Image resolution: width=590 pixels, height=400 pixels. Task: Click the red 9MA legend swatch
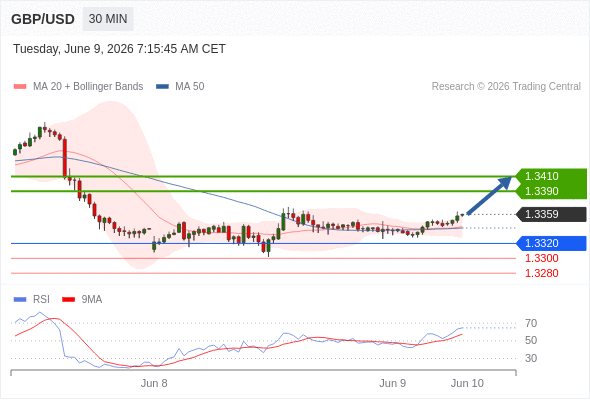(x=68, y=300)
